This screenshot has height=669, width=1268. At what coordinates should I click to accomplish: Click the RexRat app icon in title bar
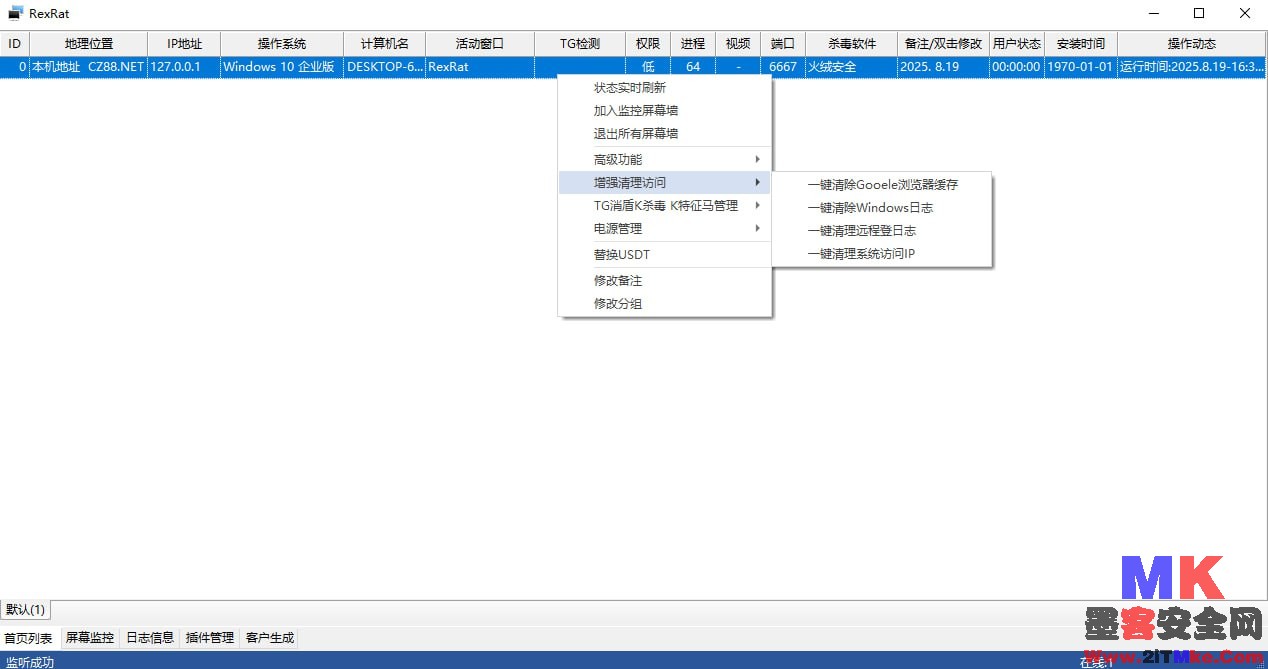click(x=15, y=14)
